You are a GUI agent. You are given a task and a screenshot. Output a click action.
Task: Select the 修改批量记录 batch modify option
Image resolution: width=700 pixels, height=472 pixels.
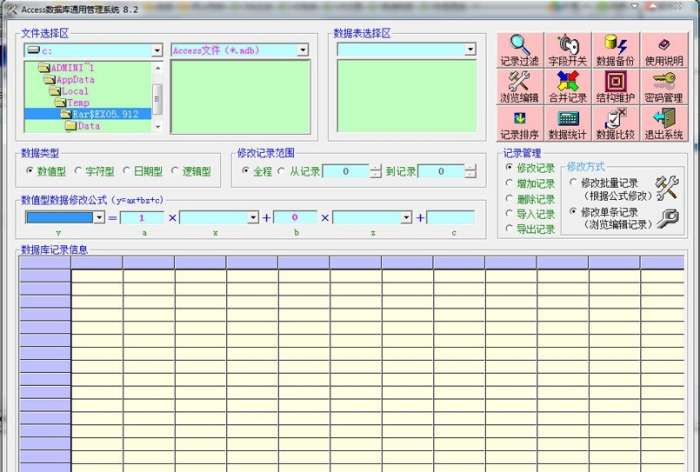tap(573, 183)
